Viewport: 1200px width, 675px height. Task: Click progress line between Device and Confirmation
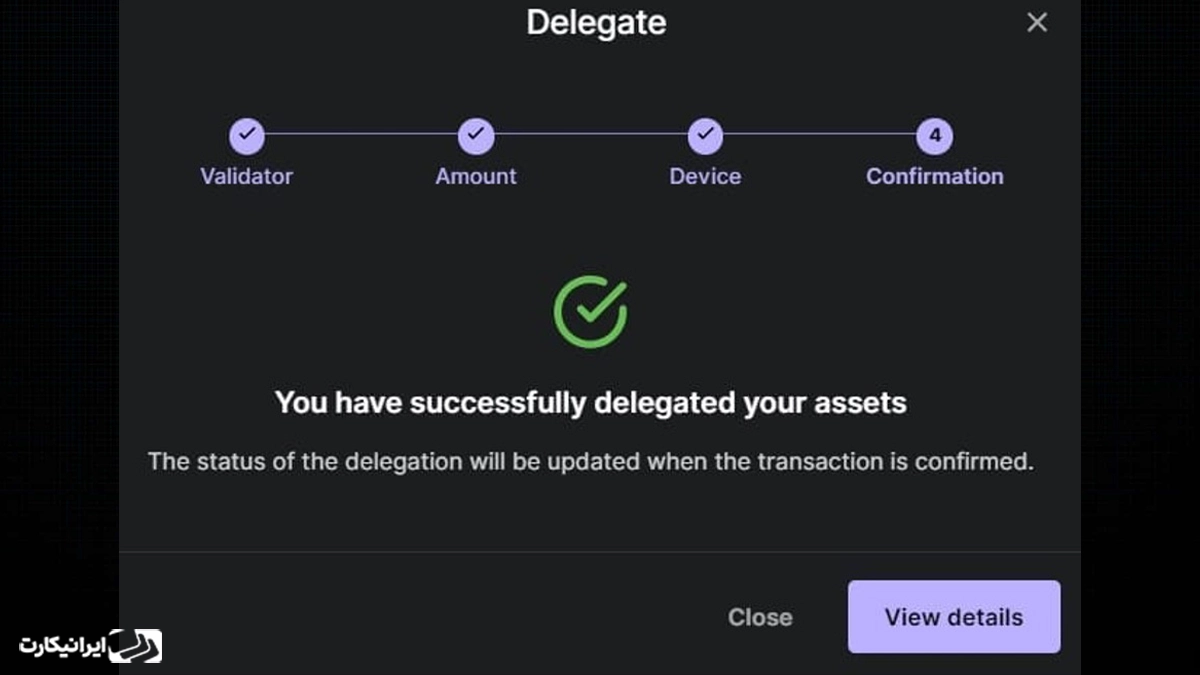point(820,134)
